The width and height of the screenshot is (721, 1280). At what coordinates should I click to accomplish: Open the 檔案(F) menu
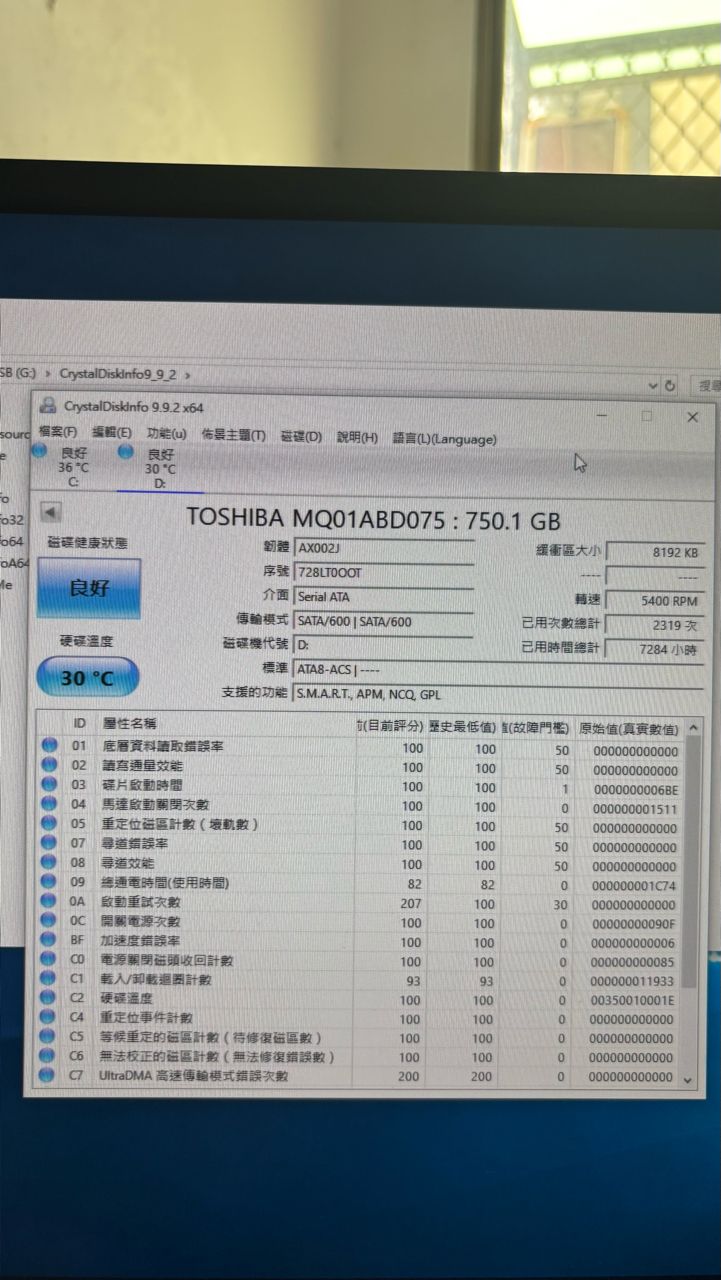tap(57, 433)
